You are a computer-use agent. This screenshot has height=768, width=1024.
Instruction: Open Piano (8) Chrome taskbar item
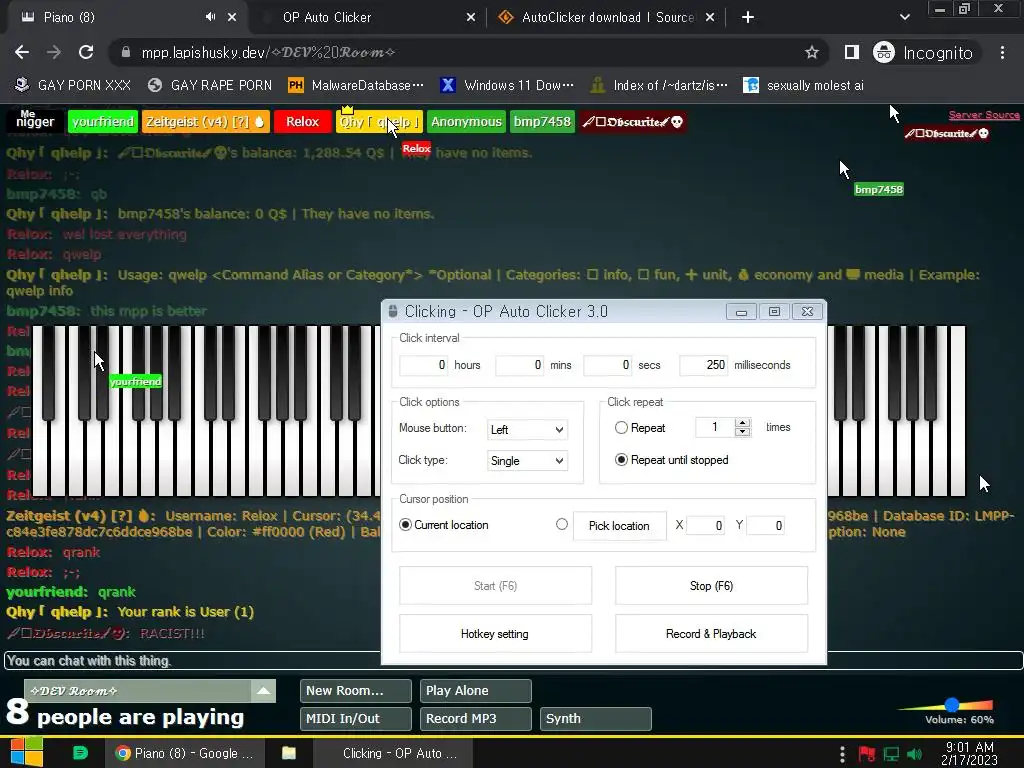point(185,753)
